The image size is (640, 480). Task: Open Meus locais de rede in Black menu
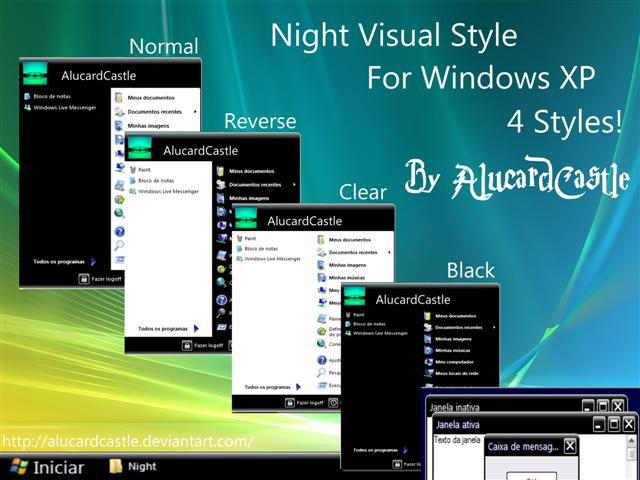click(x=451, y=373)
